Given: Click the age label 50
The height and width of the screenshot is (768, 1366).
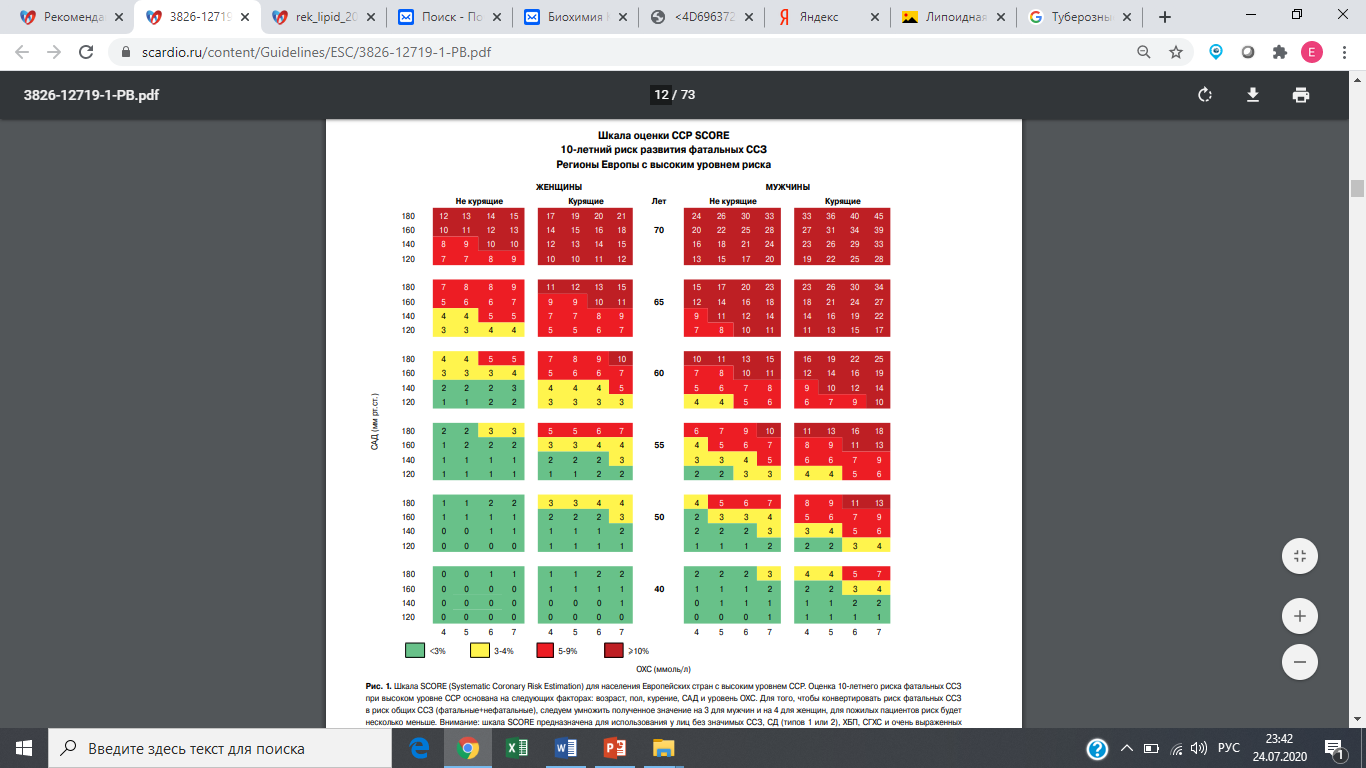Looking at the screenshot, I should [x=658, y=517].
